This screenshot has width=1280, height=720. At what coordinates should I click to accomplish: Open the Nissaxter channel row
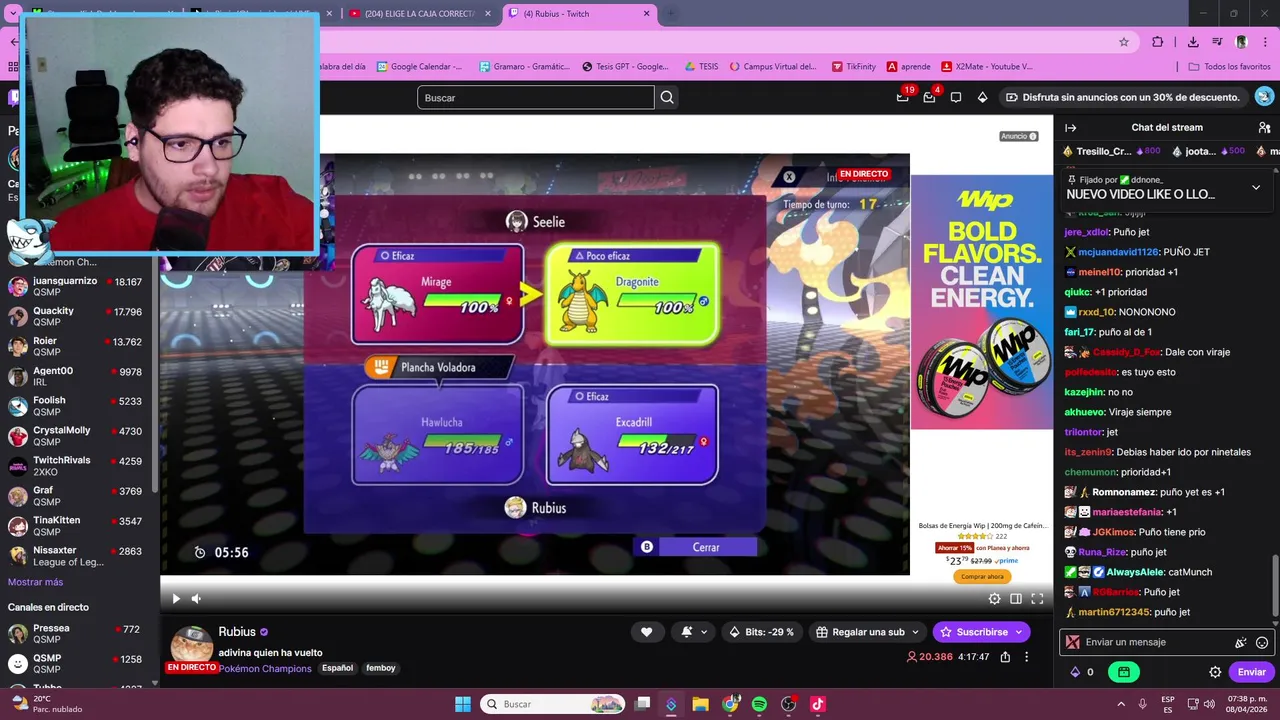point(78,556)
